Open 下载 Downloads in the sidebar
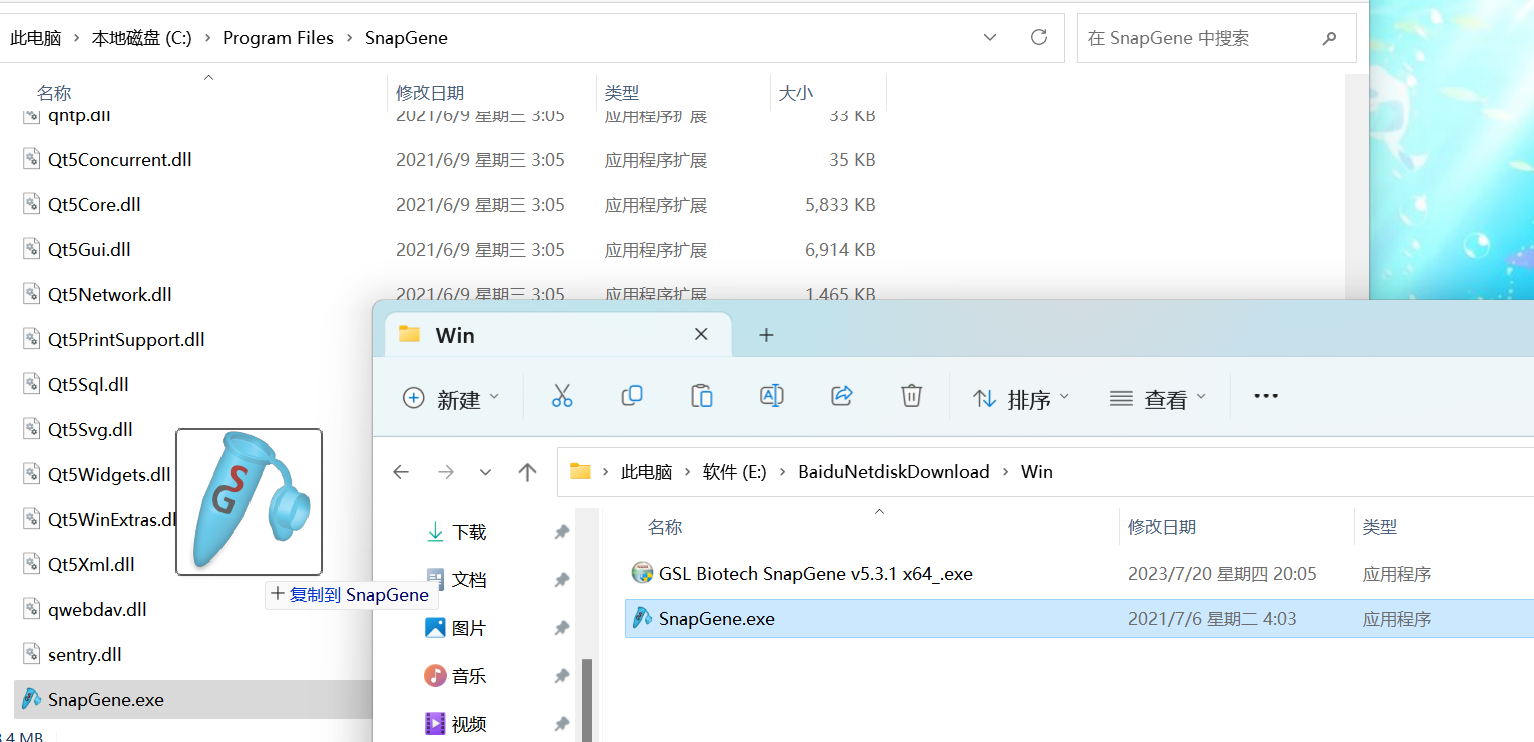Viewport: 1534px width, 742px height. pyautogui.click(x=468, y=532)
